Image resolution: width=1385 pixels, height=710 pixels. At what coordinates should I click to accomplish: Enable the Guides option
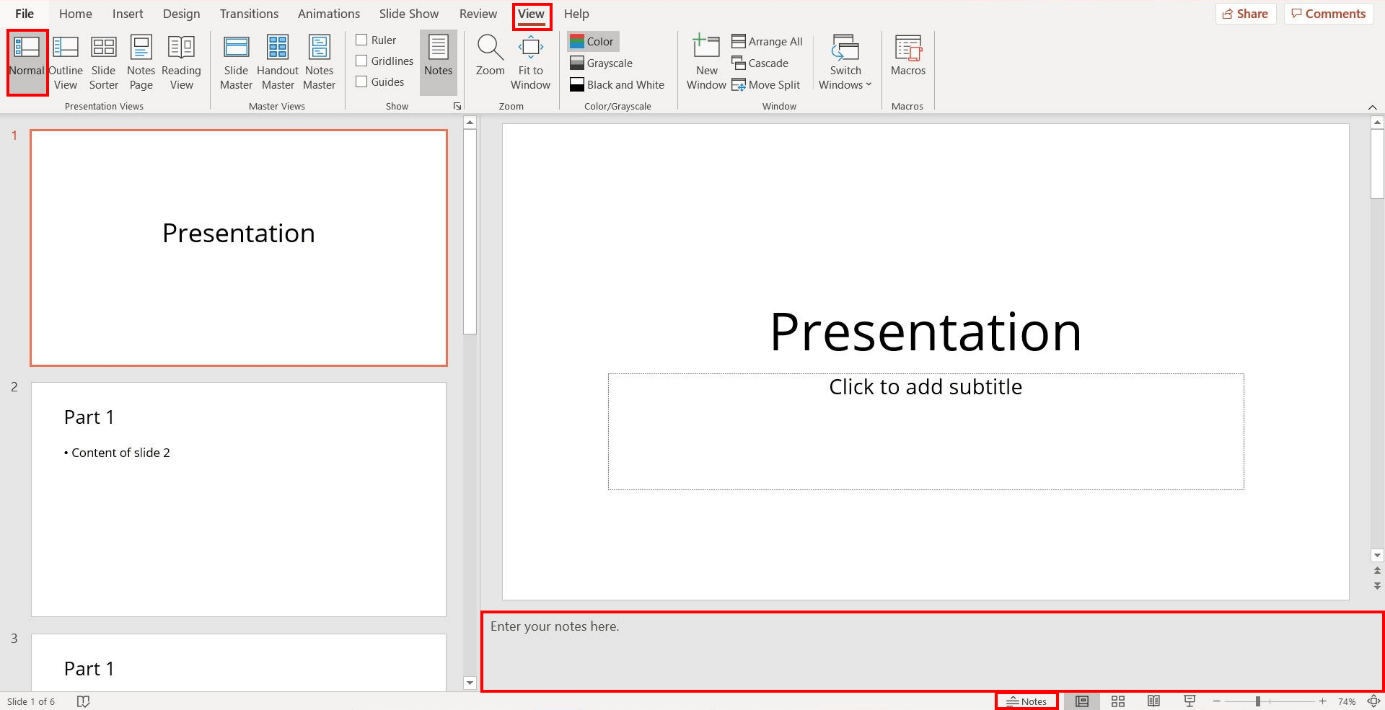tap(362, 81)
